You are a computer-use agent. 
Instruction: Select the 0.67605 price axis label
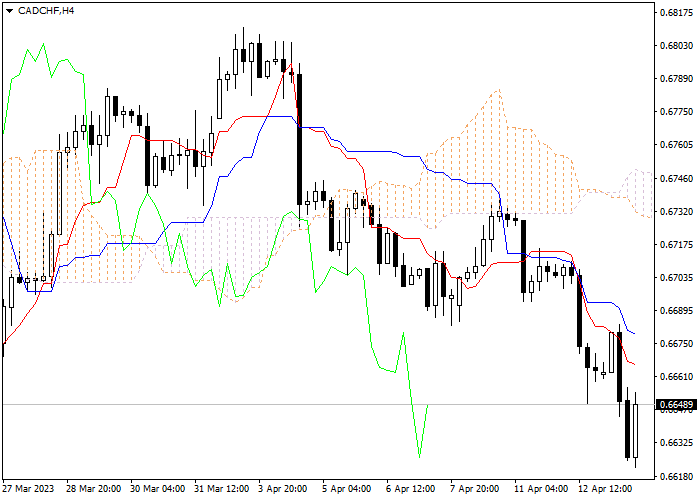[677, 145]
